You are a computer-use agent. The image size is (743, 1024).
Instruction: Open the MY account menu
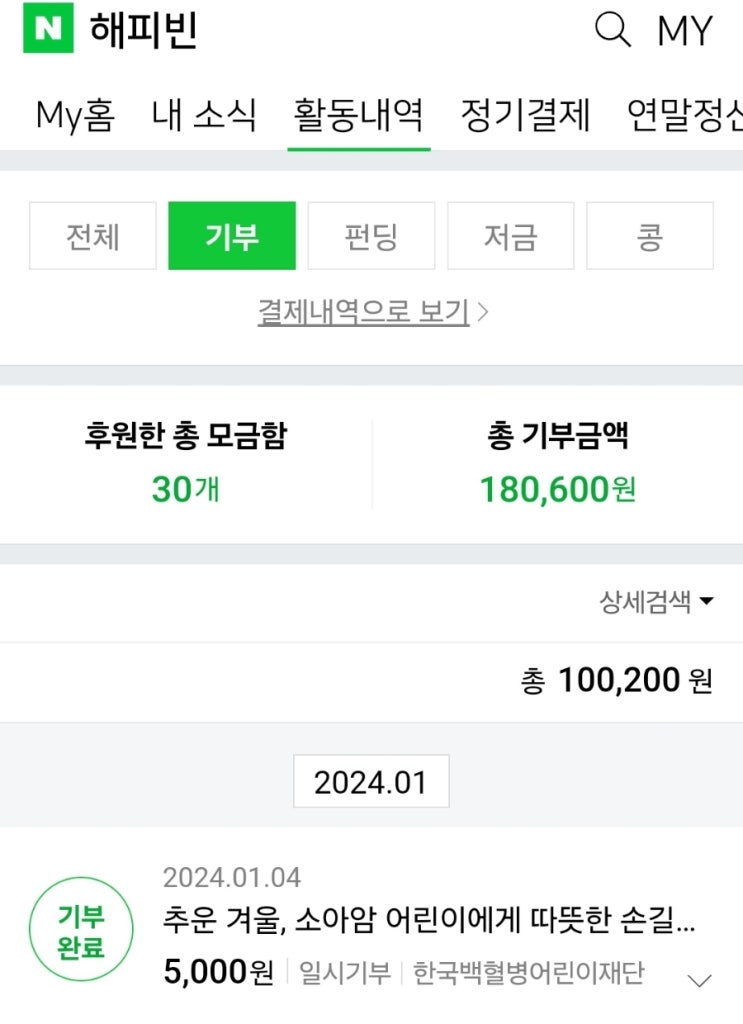coord(685,31)
